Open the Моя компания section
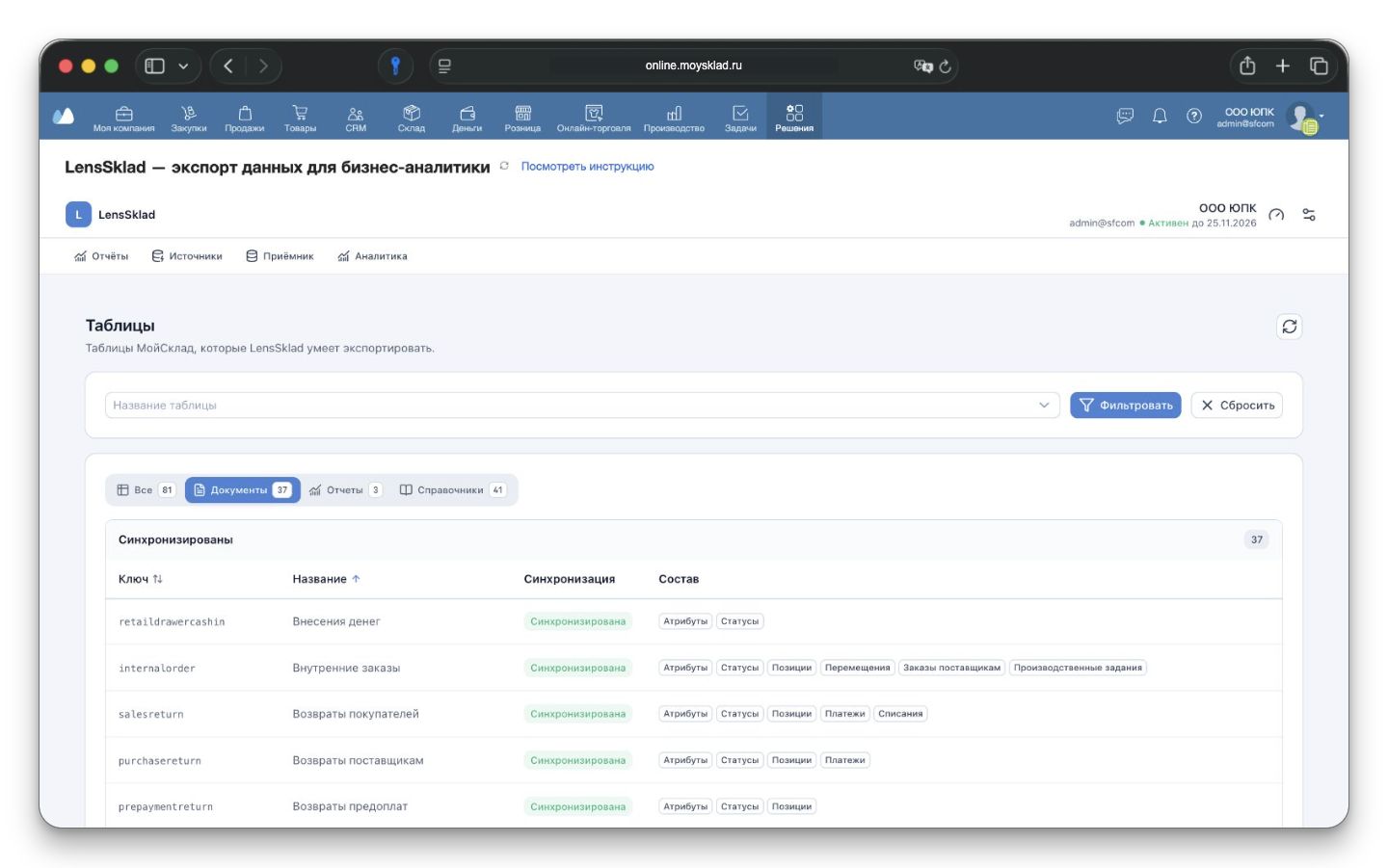1388x868 pixels. click(123, 118)
